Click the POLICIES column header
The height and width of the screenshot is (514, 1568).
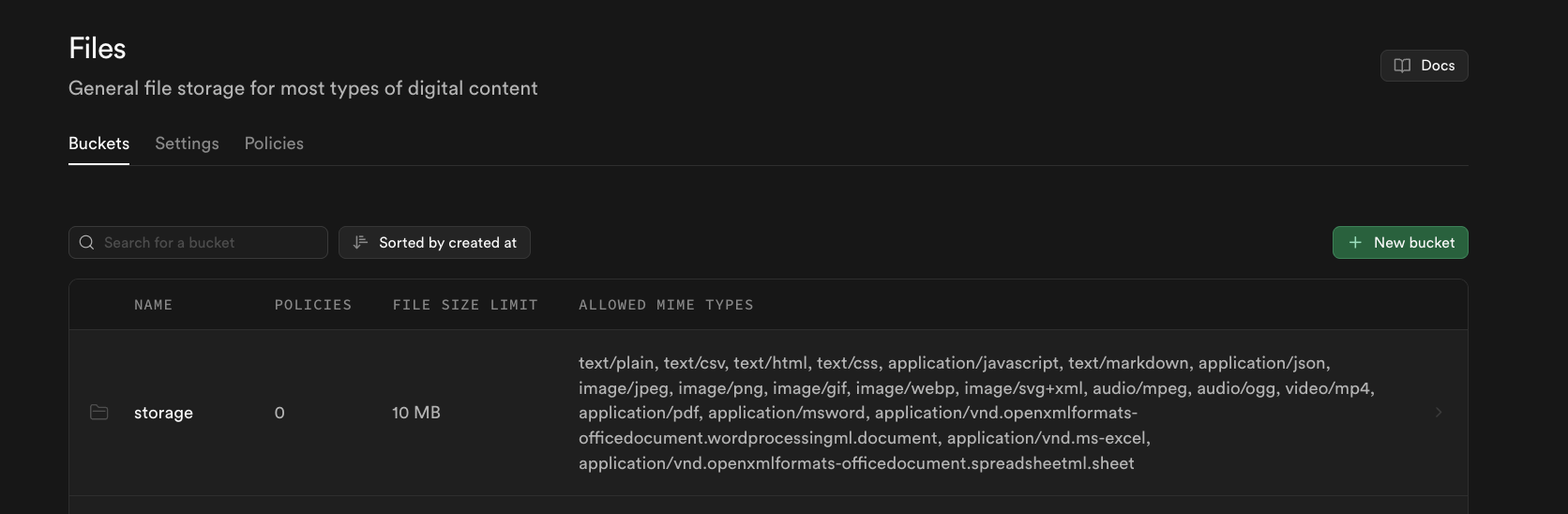(313, 305)
